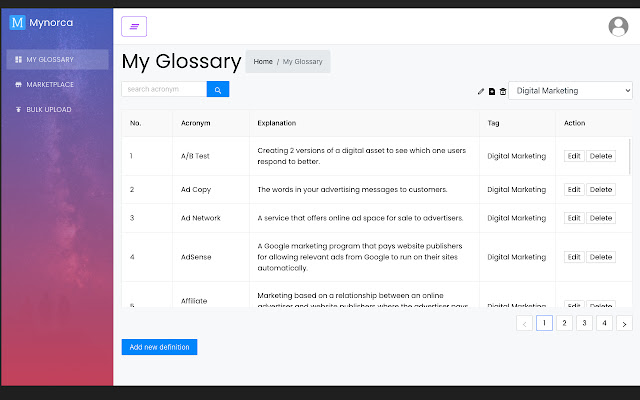Click the Add new definition button
640x400 pixels.
coord(159,347)
